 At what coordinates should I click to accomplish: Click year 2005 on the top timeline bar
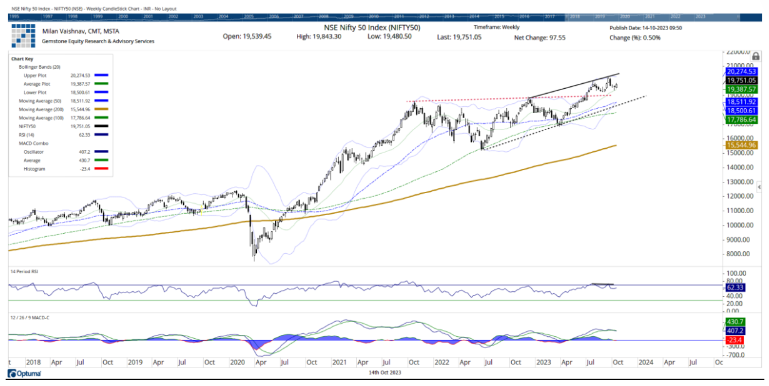coord(249,16)
